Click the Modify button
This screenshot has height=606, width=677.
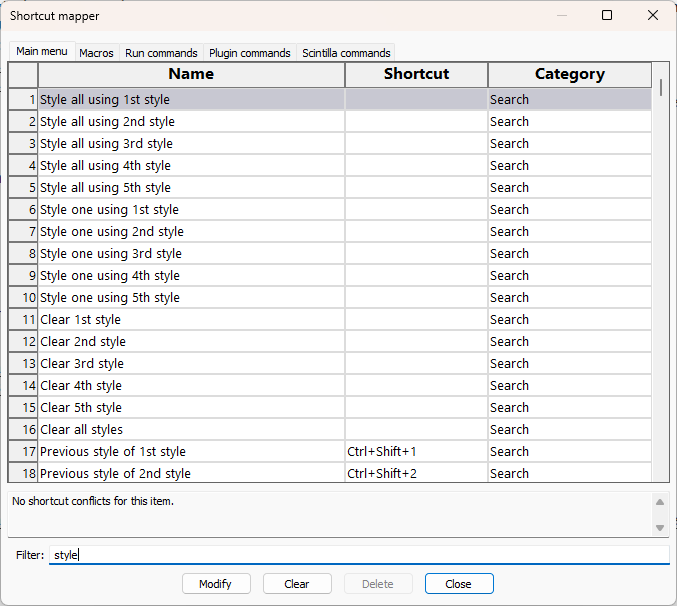click(216, 584)
